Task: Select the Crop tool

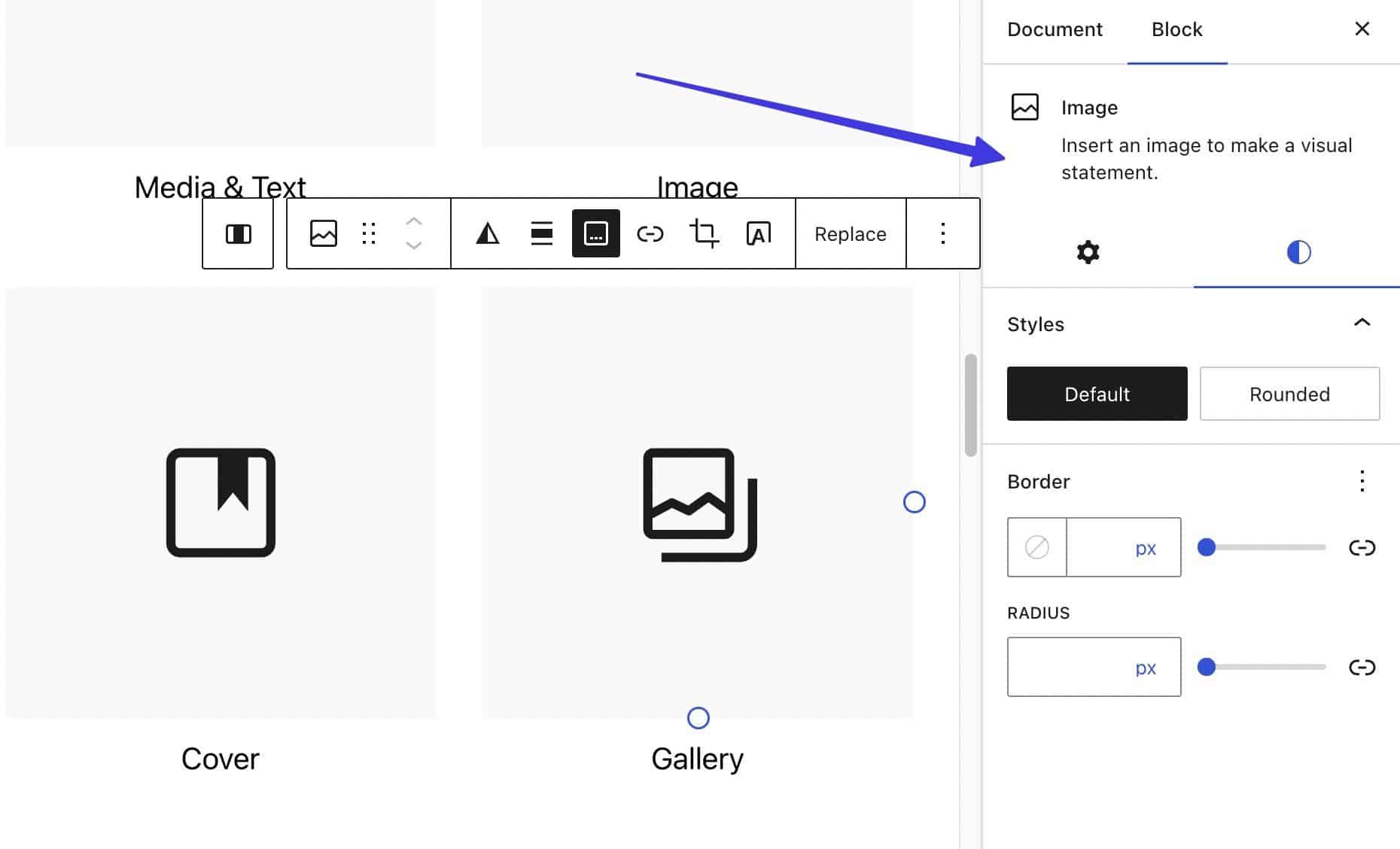Action: tap(704, 233)
